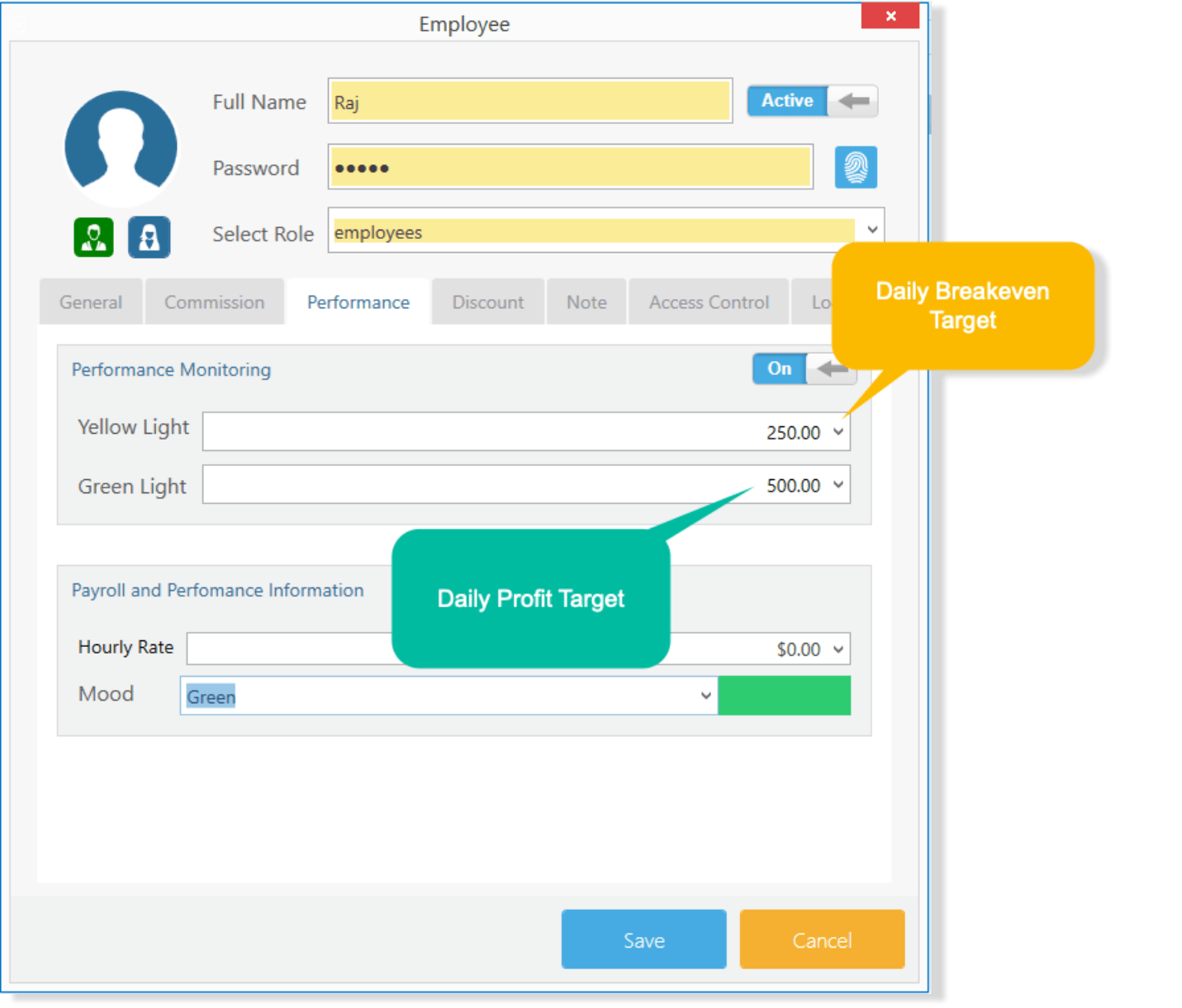Click the Daily Profit Target callout
Screen dimensions: 1182x1008
tap(530, 598)
